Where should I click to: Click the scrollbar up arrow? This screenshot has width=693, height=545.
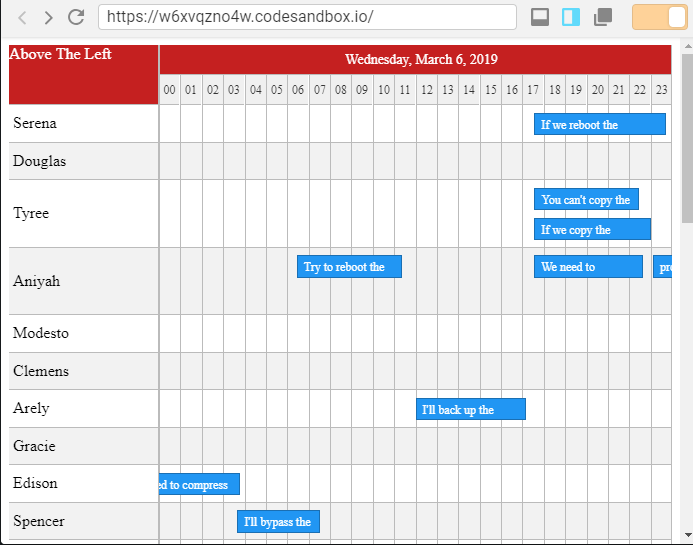click(x=688, y=46)
